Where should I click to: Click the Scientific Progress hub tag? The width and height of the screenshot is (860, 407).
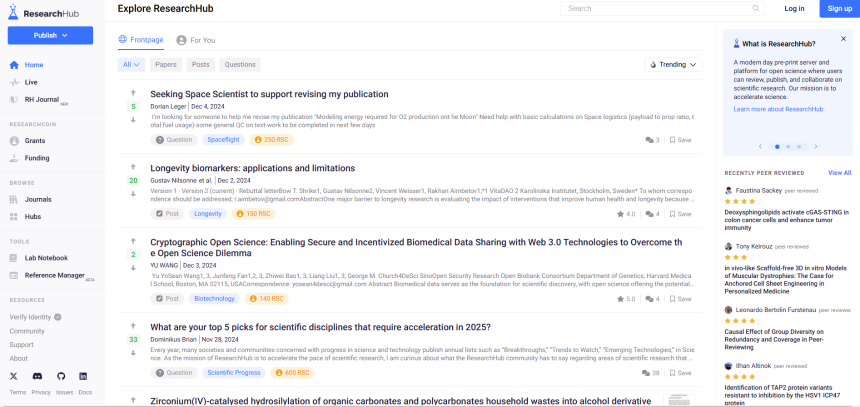(234, 373)
